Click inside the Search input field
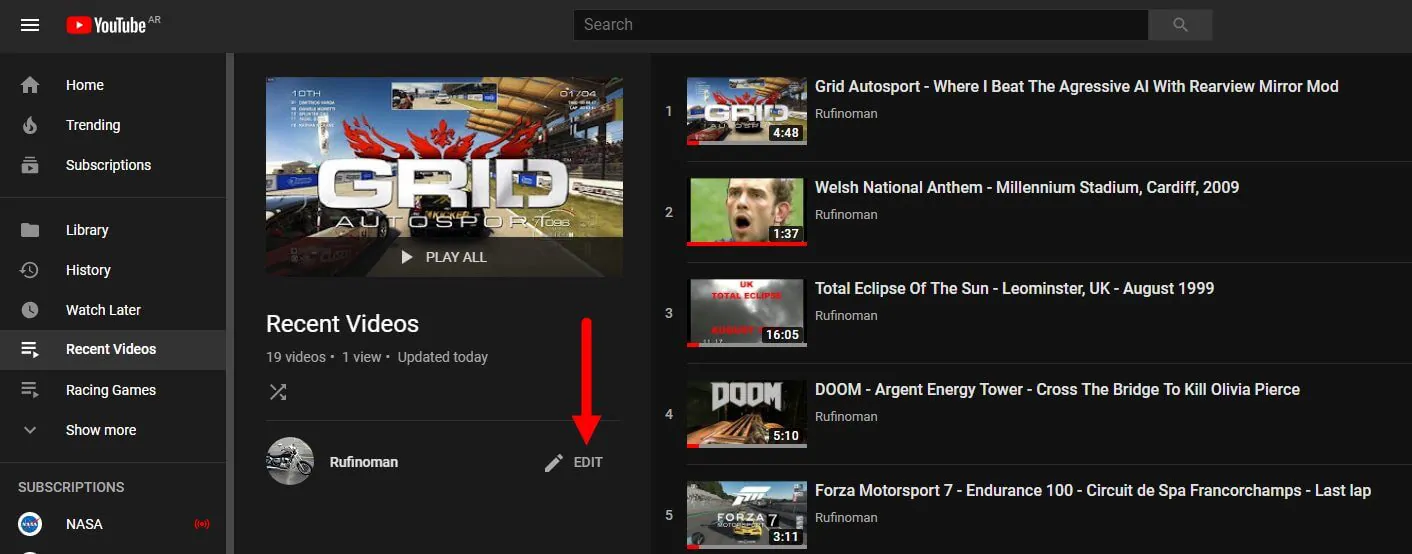 (x=861, y=25)
